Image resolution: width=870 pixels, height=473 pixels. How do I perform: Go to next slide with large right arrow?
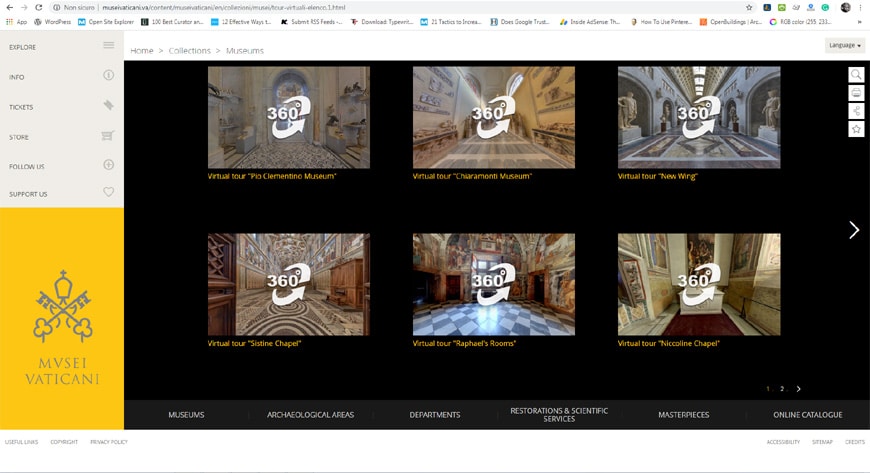(x=854, y=230)
